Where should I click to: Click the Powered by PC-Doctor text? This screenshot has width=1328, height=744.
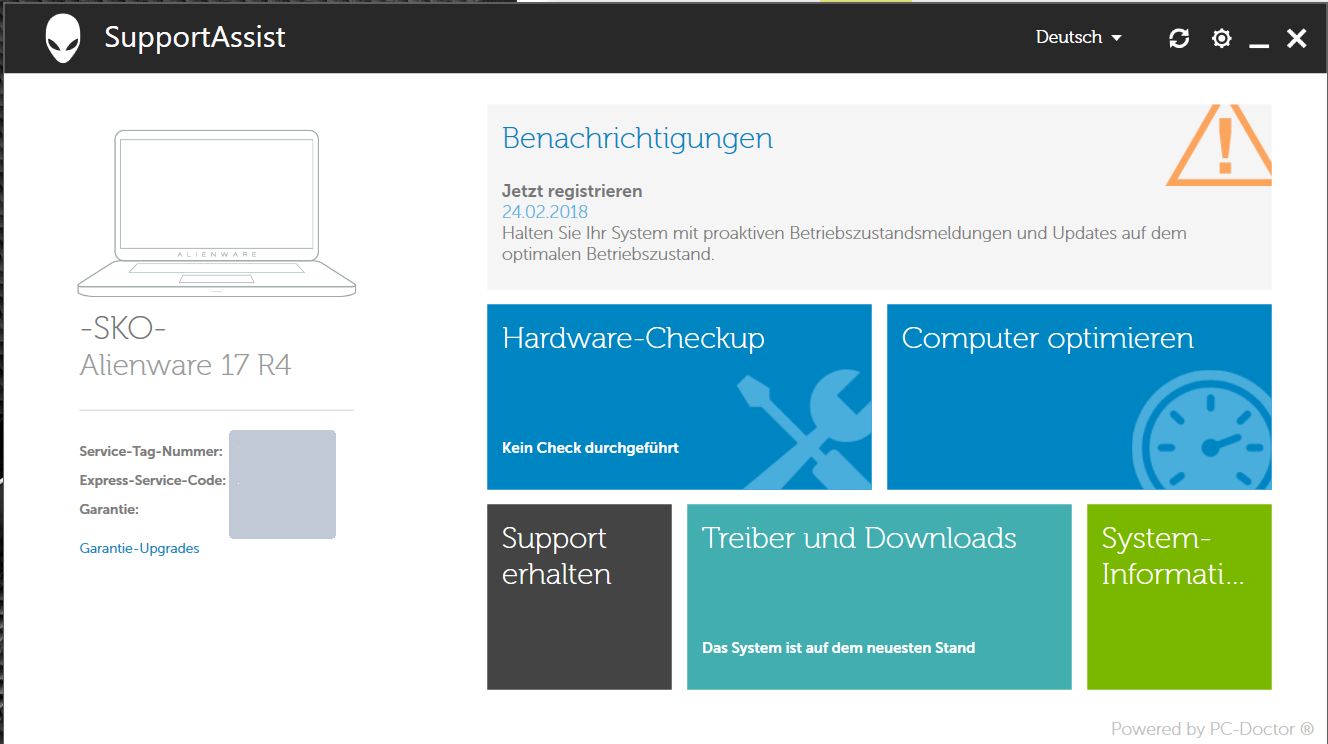[x=1212, y=729]
